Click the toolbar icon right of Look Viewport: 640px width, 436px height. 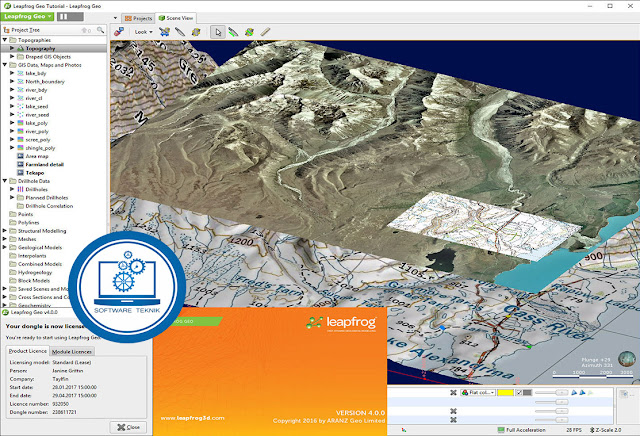click(164, 31)
